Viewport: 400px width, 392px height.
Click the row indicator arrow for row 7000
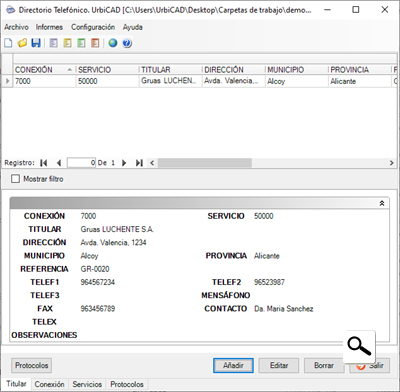tap(7, 81)
